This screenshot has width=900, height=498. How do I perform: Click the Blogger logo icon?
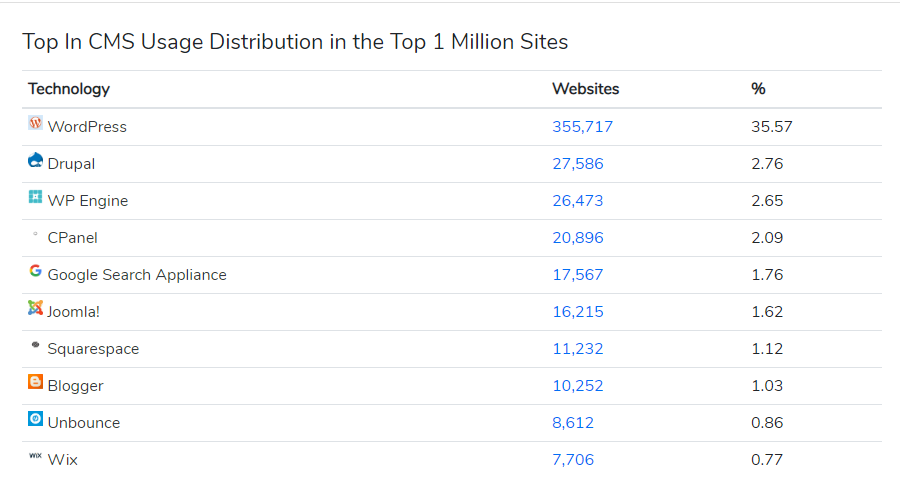pos(36,383)
